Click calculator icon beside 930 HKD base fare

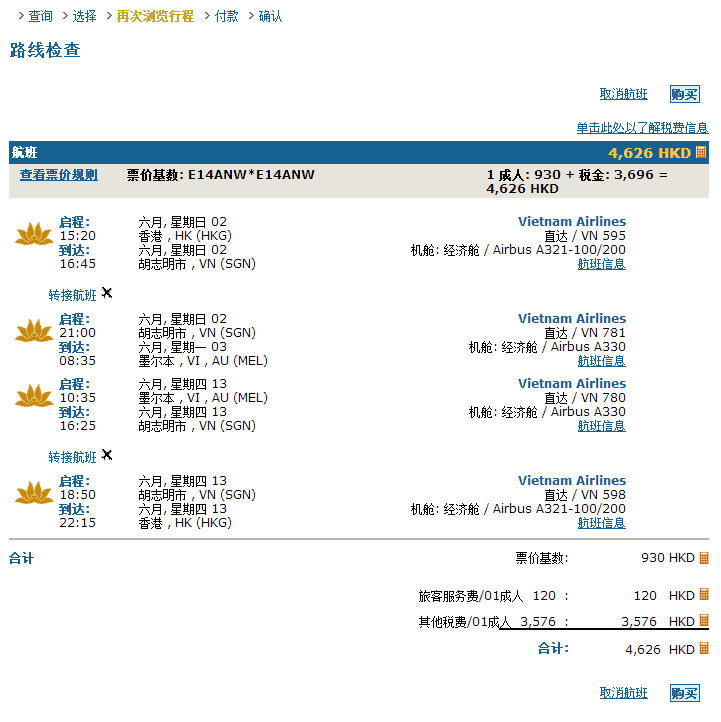(x=703, y=558)
